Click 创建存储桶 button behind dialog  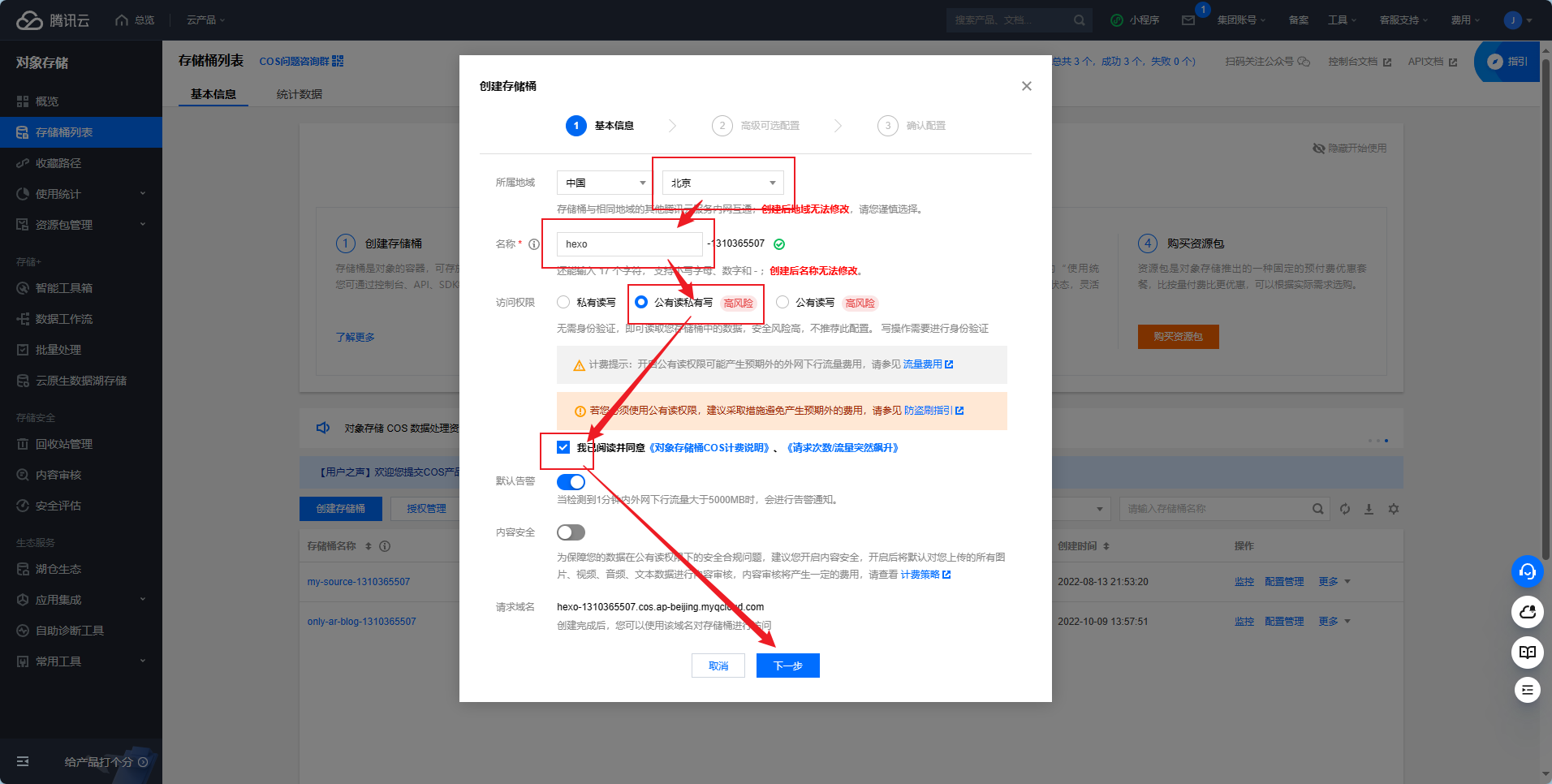[x=341, y=509]
